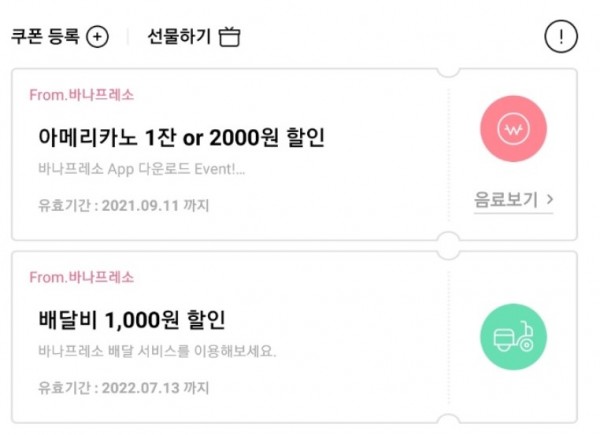Viewport: 600px width, 435px height.
Task: Tap the green delivery scooter icon
Action: click(x=513, y=337)
